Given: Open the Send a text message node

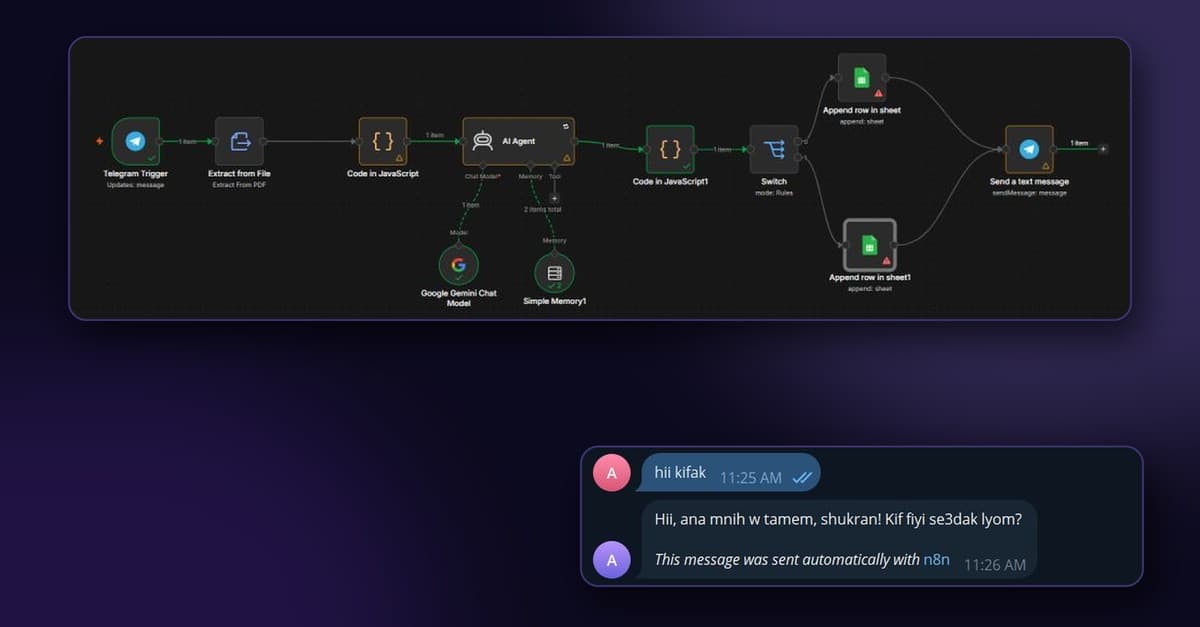Looking at the screenshot, I should click(x=1029, y=150).
